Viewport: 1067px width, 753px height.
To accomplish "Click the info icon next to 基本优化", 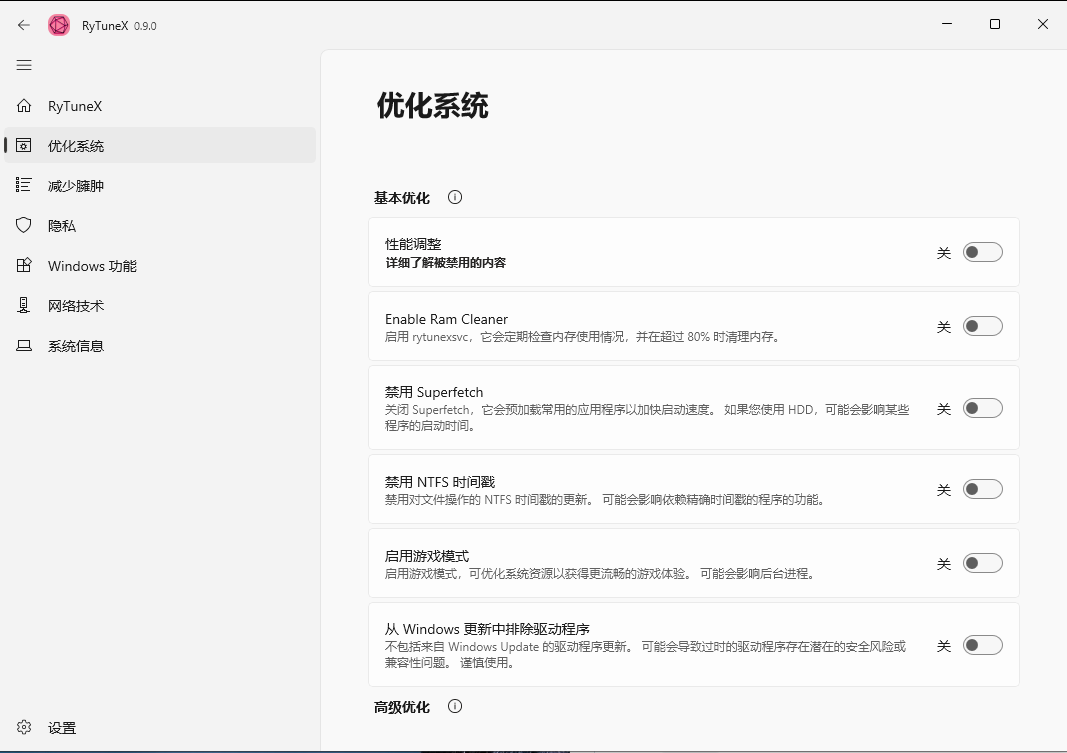I will click(455, 197).
